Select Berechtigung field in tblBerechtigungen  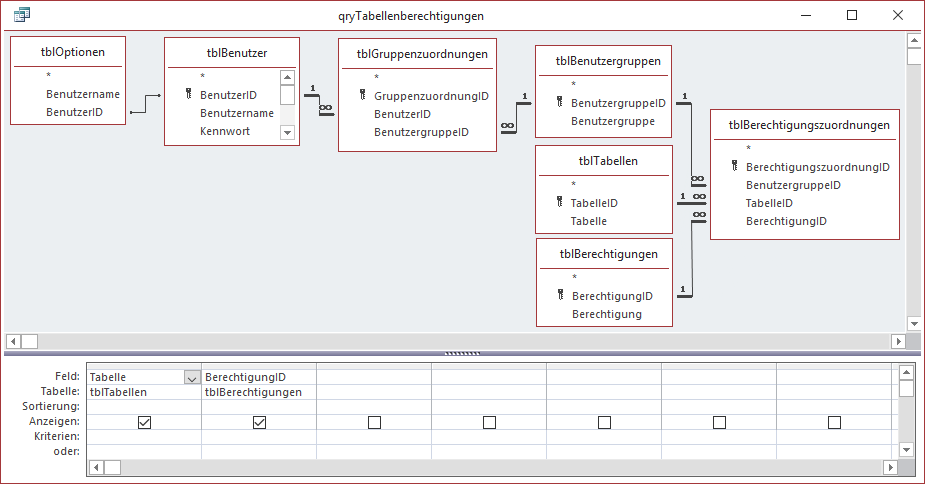(608, 314)
